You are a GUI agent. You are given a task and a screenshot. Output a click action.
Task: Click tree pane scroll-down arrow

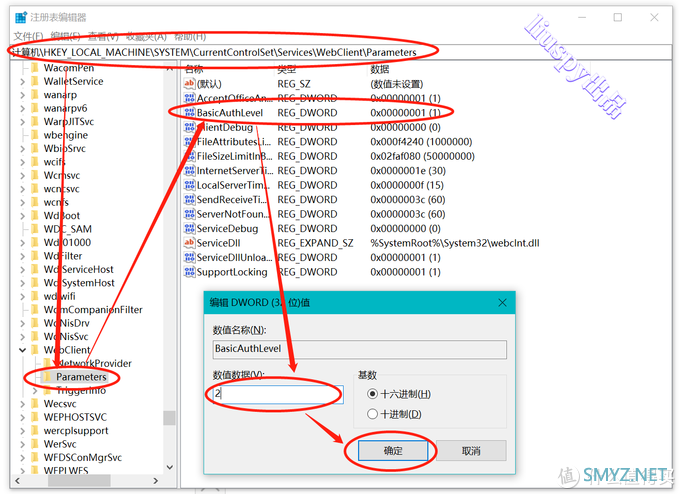170,467
